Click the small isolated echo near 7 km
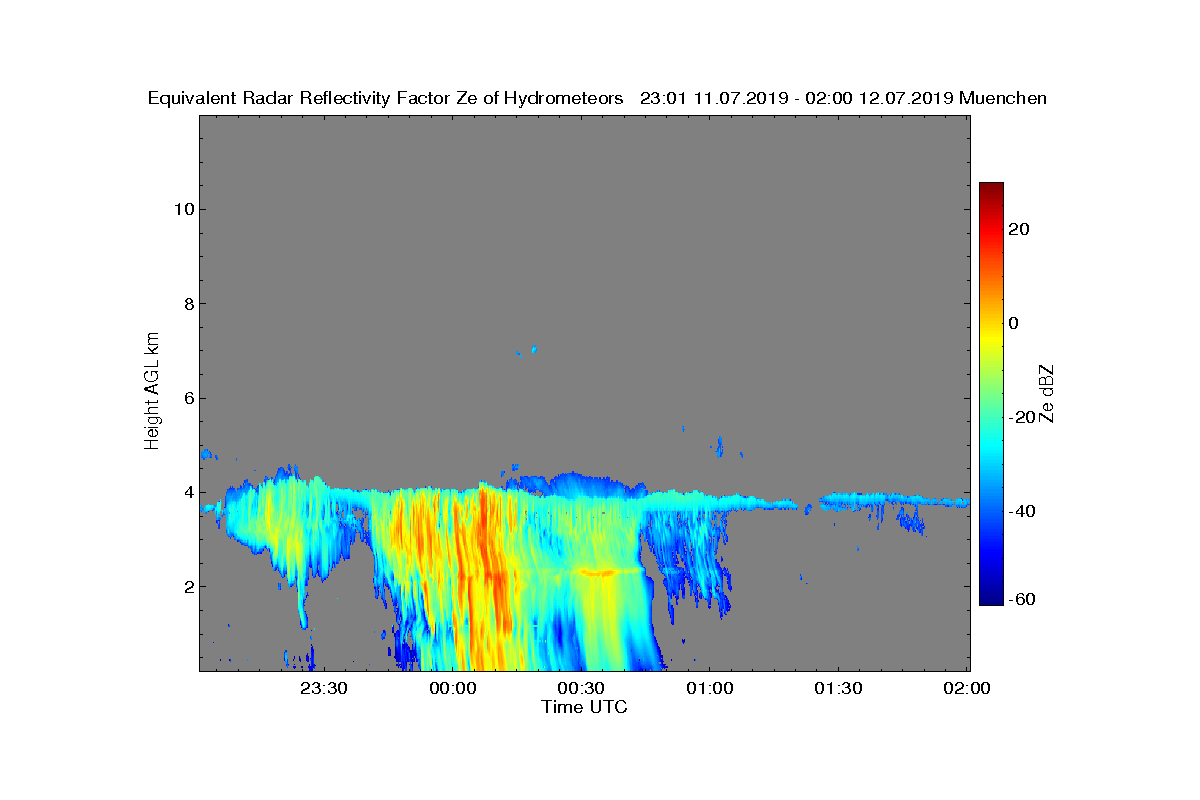 click(534, 349)
